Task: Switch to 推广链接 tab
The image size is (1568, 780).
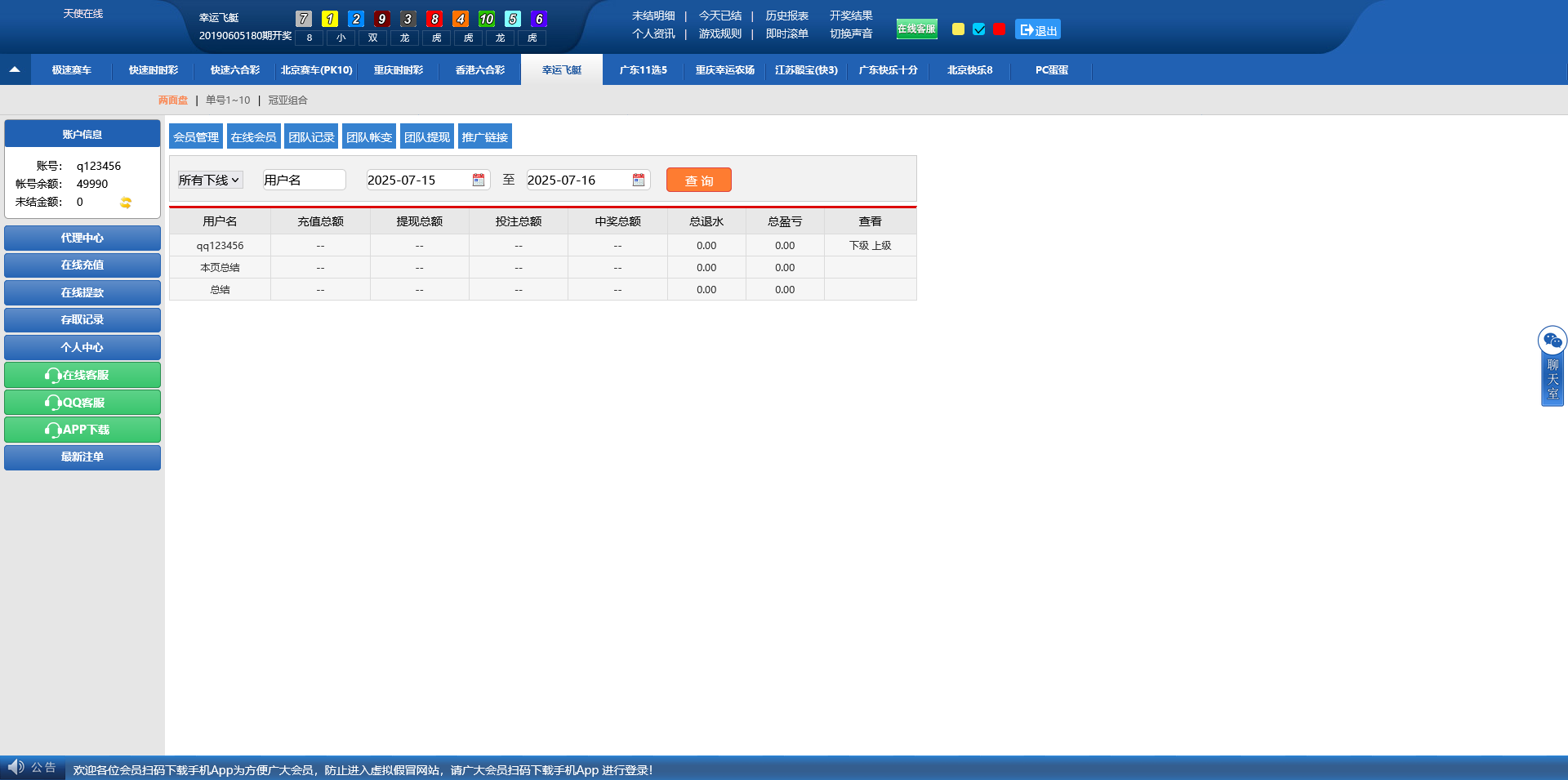Action: pos(485,136)
